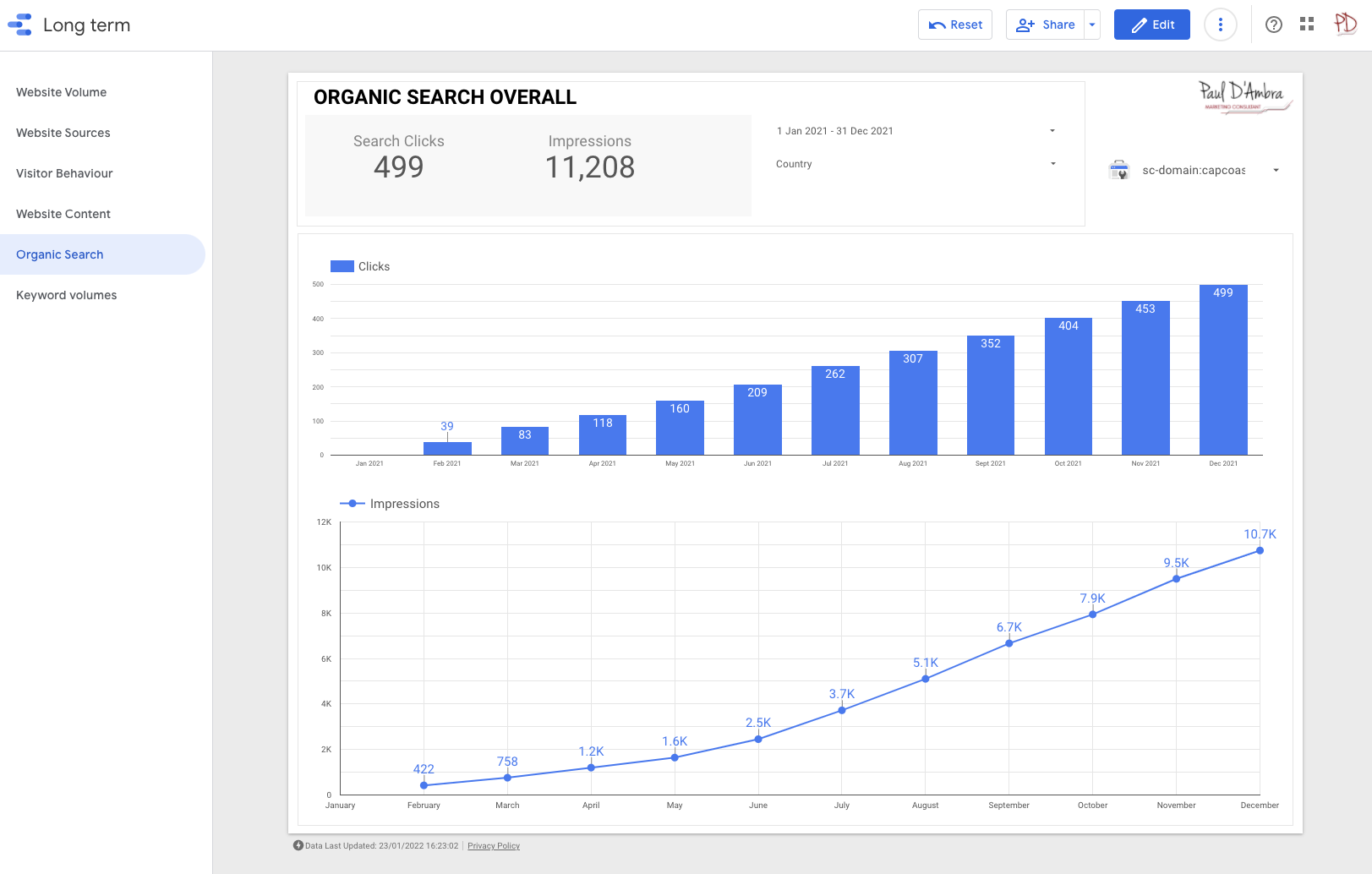Click the Impressions scorecard value 11,208
Viewport: 1372px width, 874px height.
pos(590,167)
